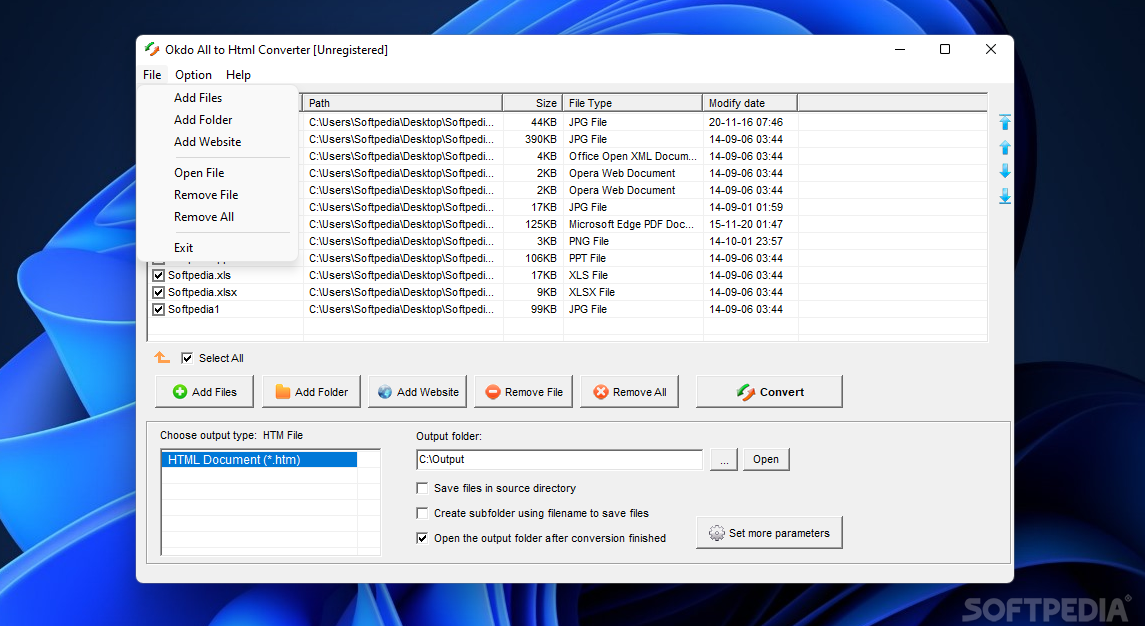Viewport: 1147px width, 637px height.
Task: Uncheck the Softpedia1 file checkbox
Action: (159, 309)
